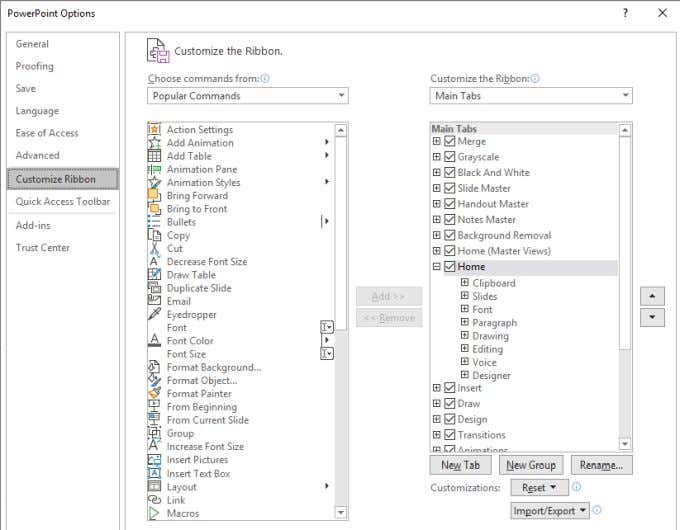Select the Insert Text Box icon
This screenshot has height=530, width=680.
pyautogui.click(x=154, y=473)
